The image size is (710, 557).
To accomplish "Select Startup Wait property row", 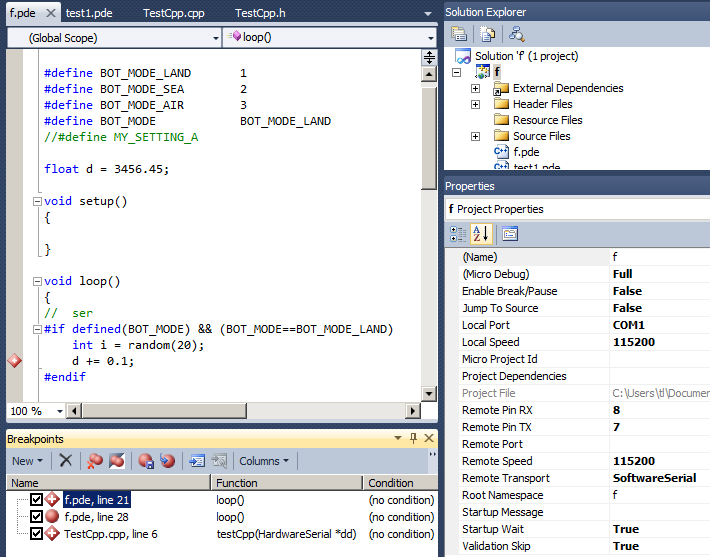I will coord(584,529).
